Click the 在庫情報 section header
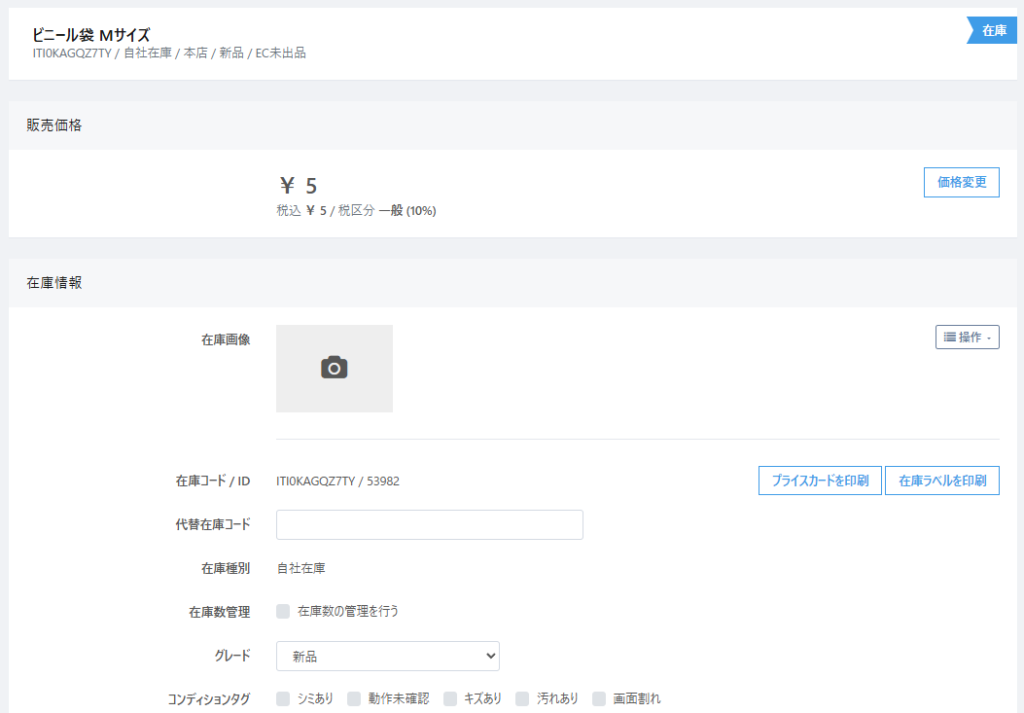This screenshot has height=713, width=1024. pyautogui.click(x=54, y=283)
